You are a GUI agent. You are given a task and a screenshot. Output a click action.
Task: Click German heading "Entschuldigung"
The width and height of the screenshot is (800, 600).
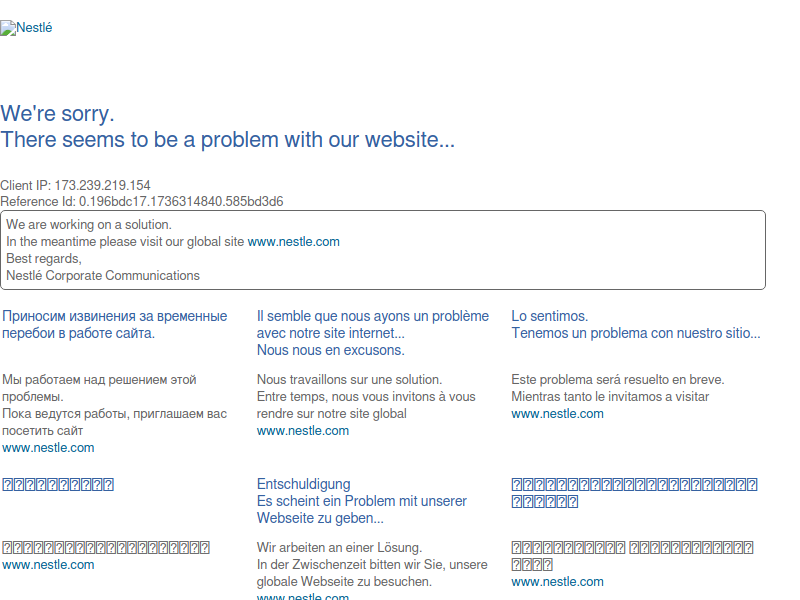pyautogui.click(x=304, y=484)
